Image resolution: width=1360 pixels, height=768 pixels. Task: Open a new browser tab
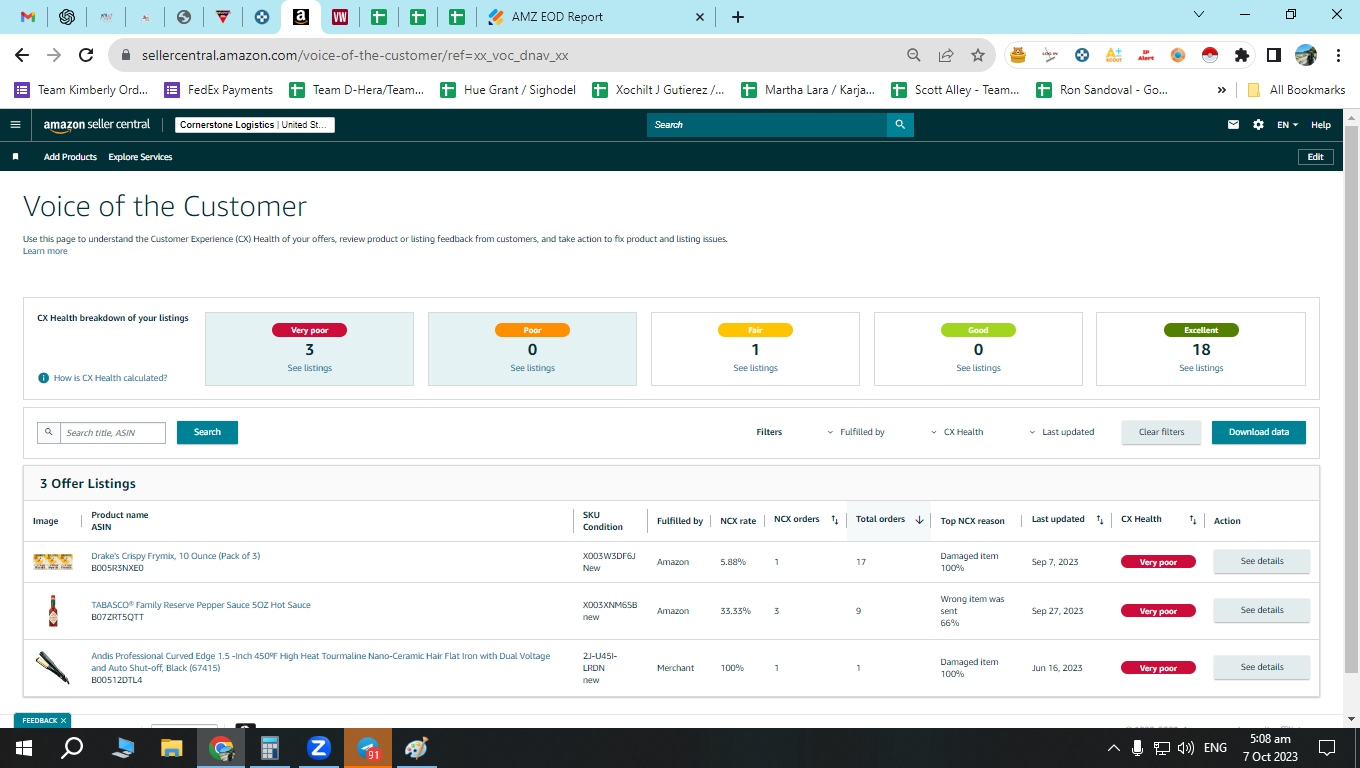coord(738,17)
